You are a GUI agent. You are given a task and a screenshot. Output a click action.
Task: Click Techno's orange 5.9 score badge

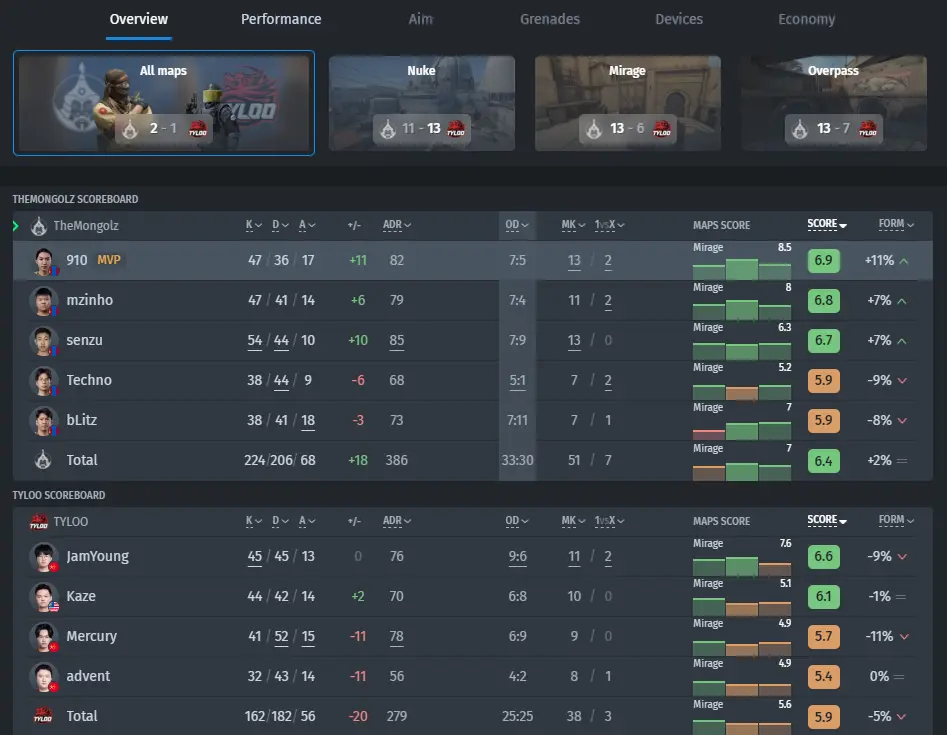coord(823,380)
